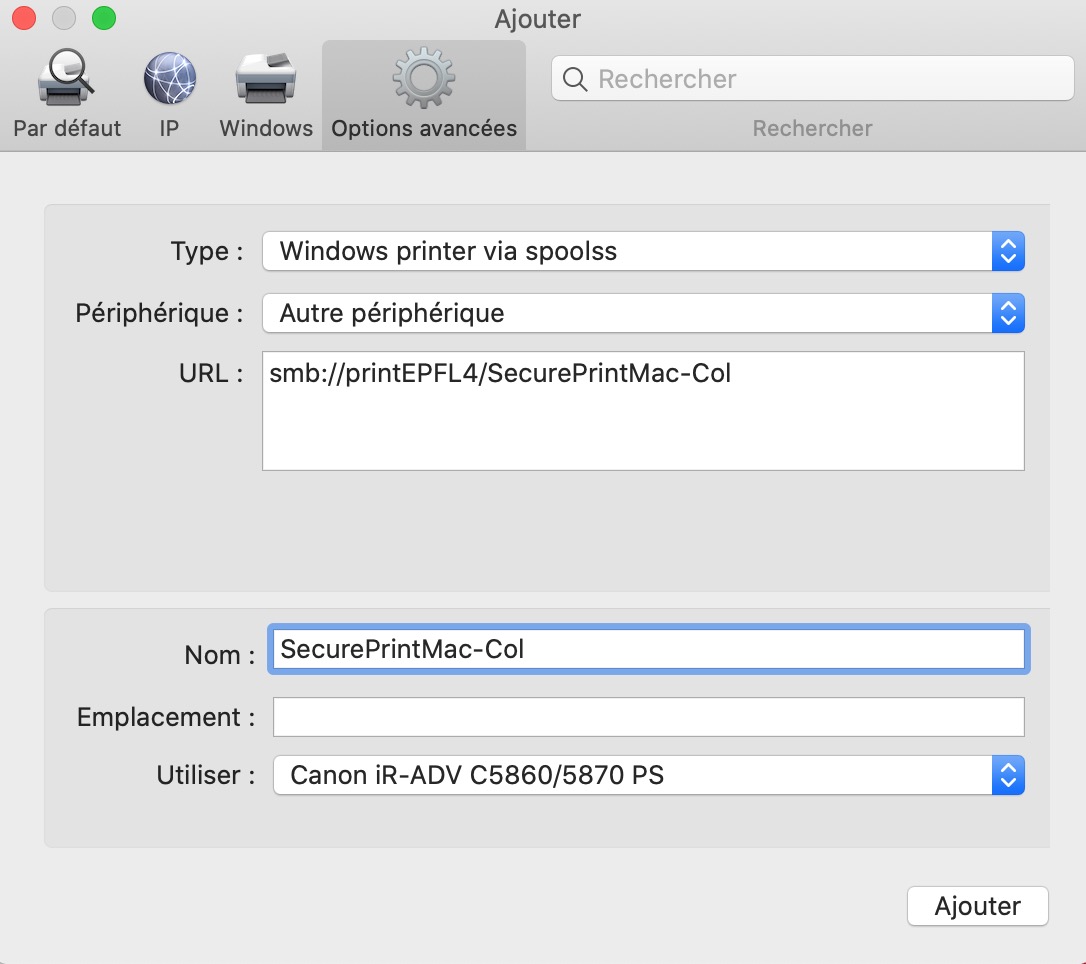Click the Options avancées tab label
This screenshot has height=964, width=1086.
[x=424, y=129]
